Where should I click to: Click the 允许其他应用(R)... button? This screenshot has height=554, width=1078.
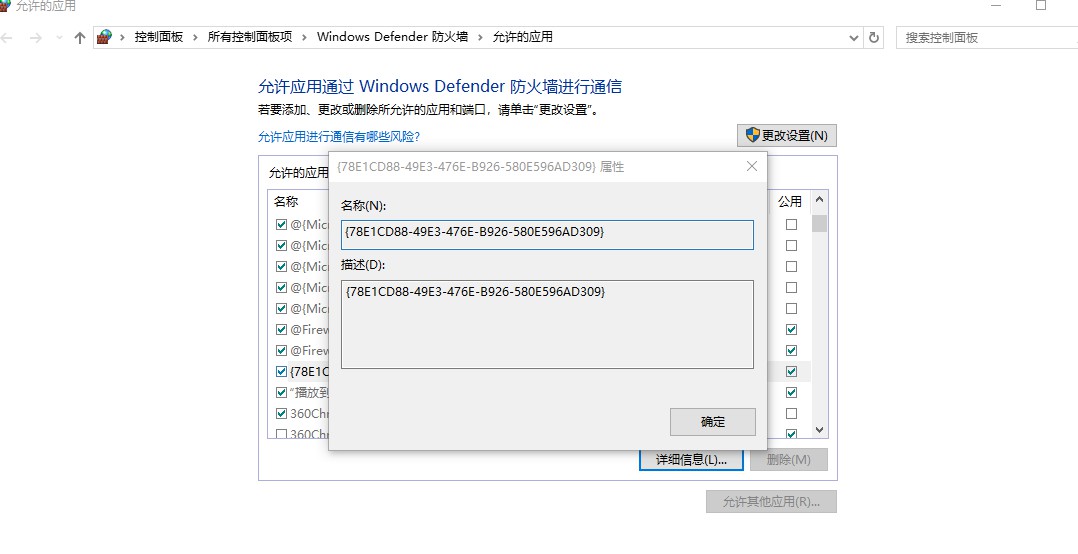click(x=771, y=502)
